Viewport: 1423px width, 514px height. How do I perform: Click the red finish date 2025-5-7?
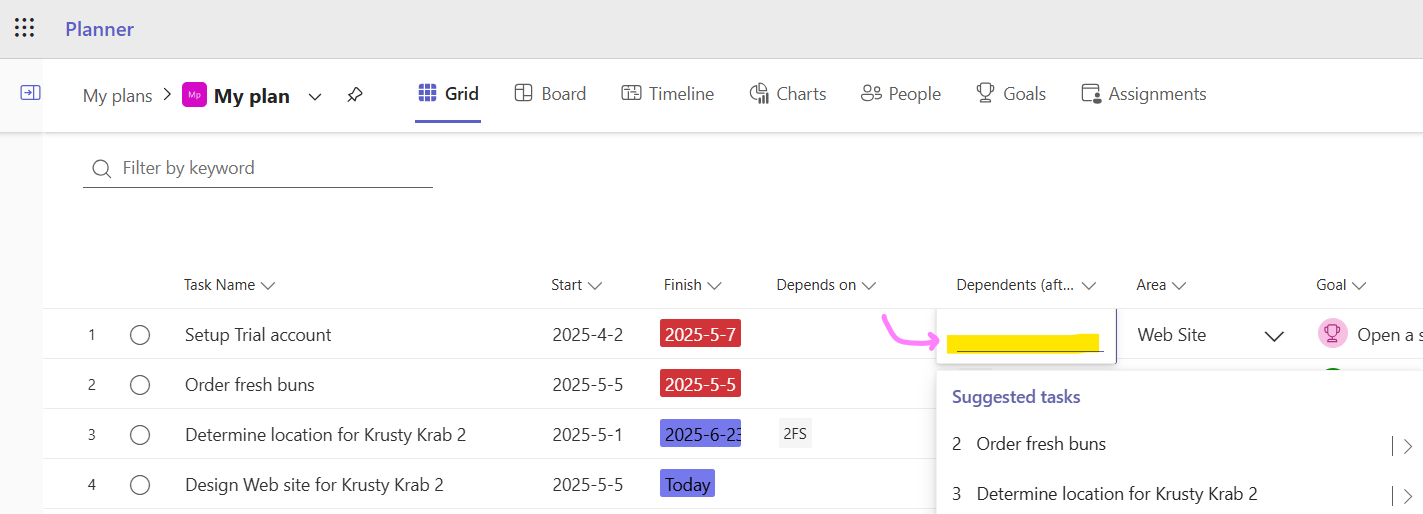pos(700,334)
